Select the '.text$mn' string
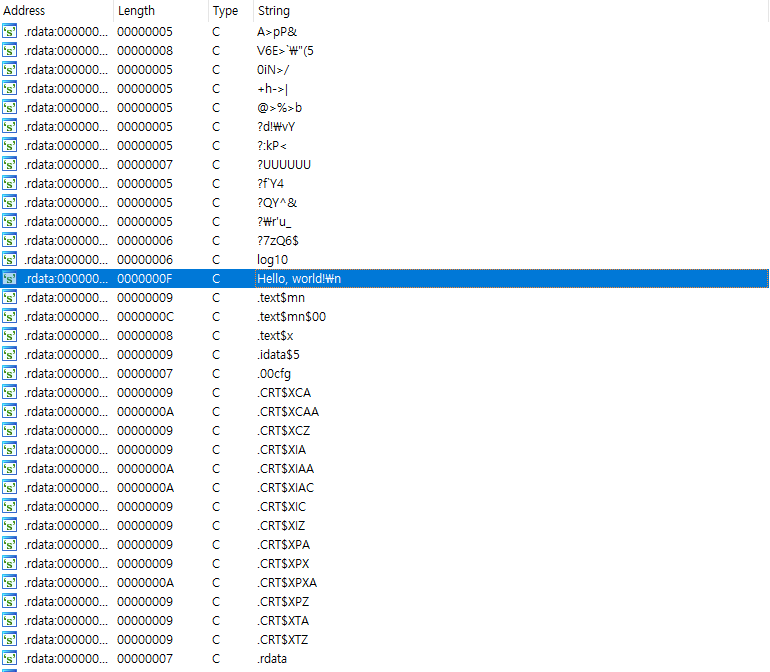 click(x=281, y=298)
